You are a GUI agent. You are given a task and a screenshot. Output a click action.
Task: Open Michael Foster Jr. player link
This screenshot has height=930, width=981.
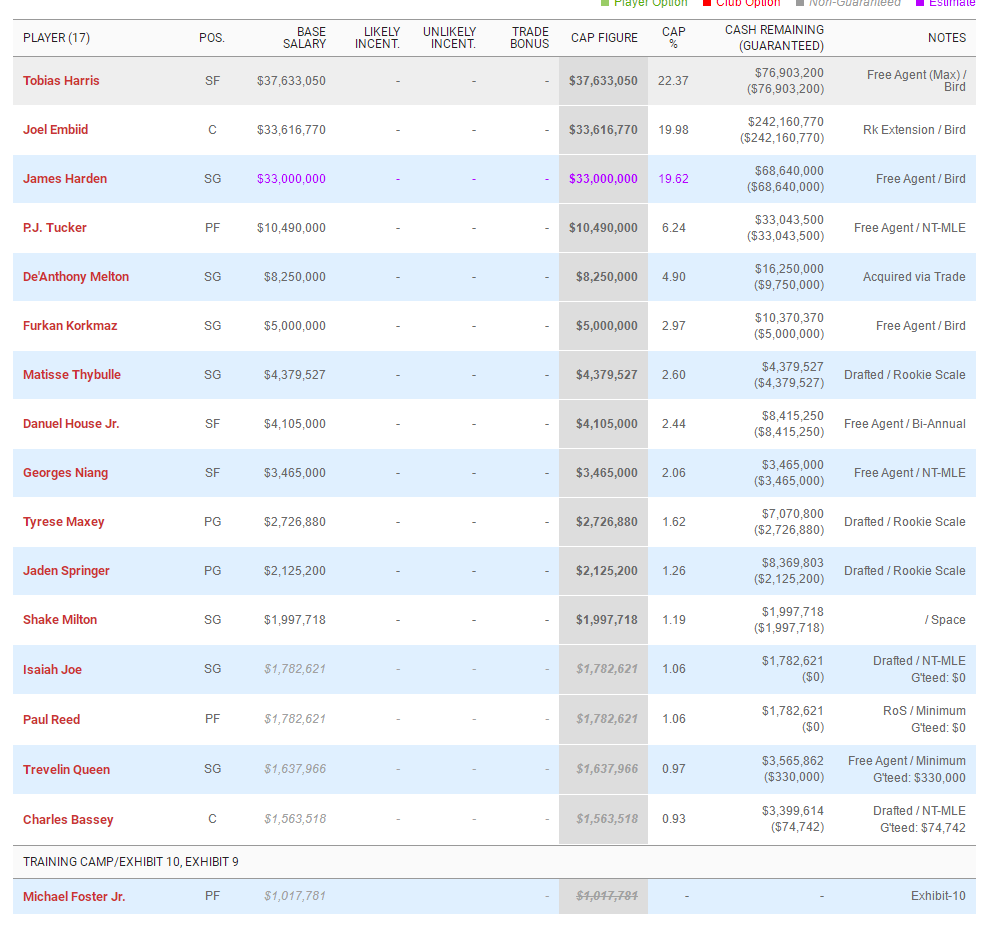74,896
